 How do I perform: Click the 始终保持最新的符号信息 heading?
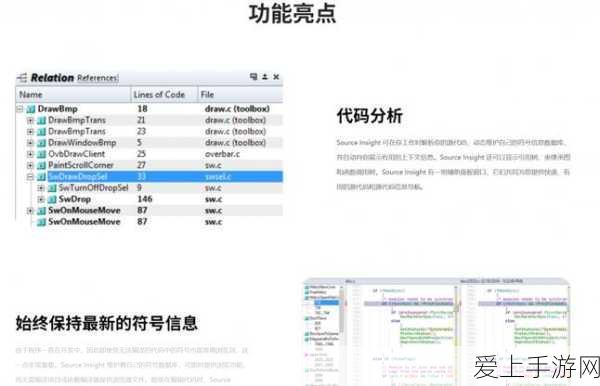pos(107,323)
